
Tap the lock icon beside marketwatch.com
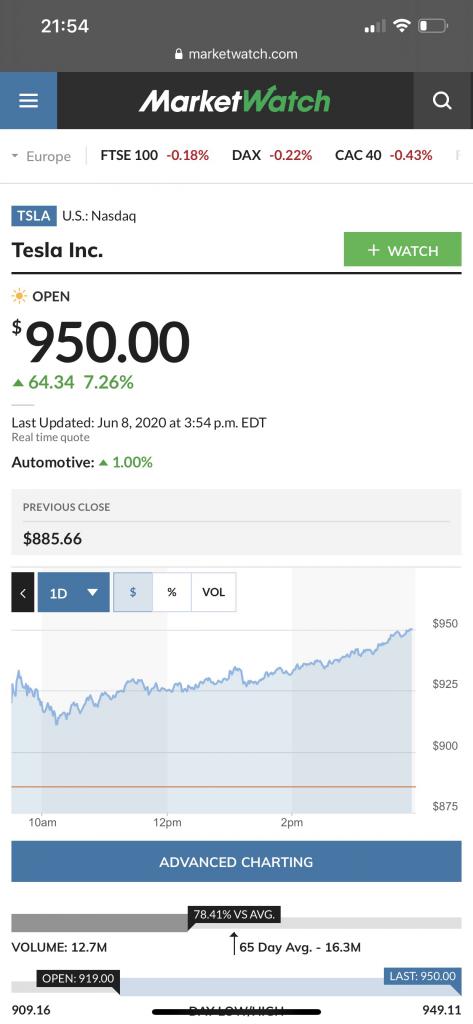pyautogui.click(x=179, y=54)
